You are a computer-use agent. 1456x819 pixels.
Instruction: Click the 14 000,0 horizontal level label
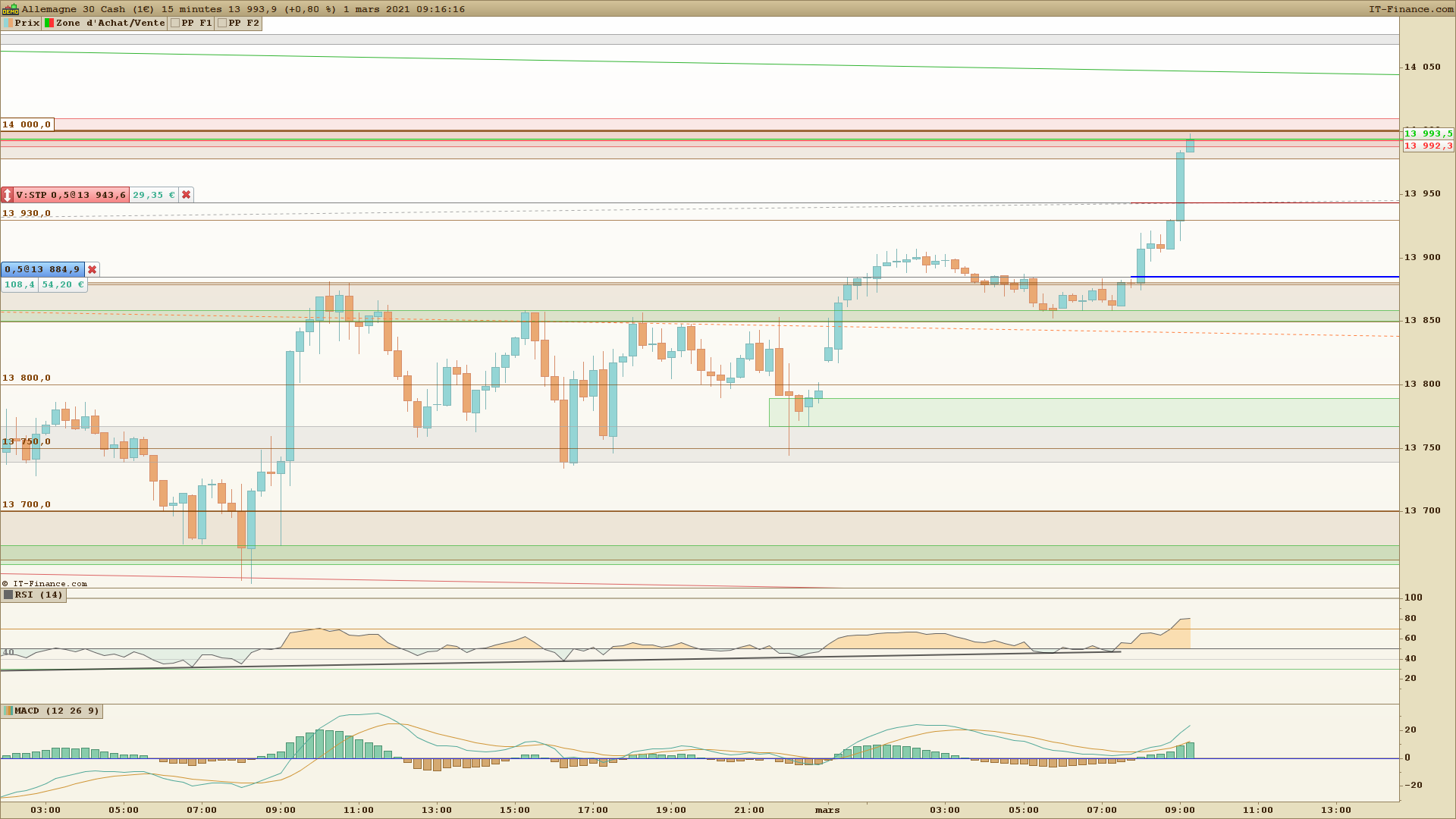[x=27, y=124]
